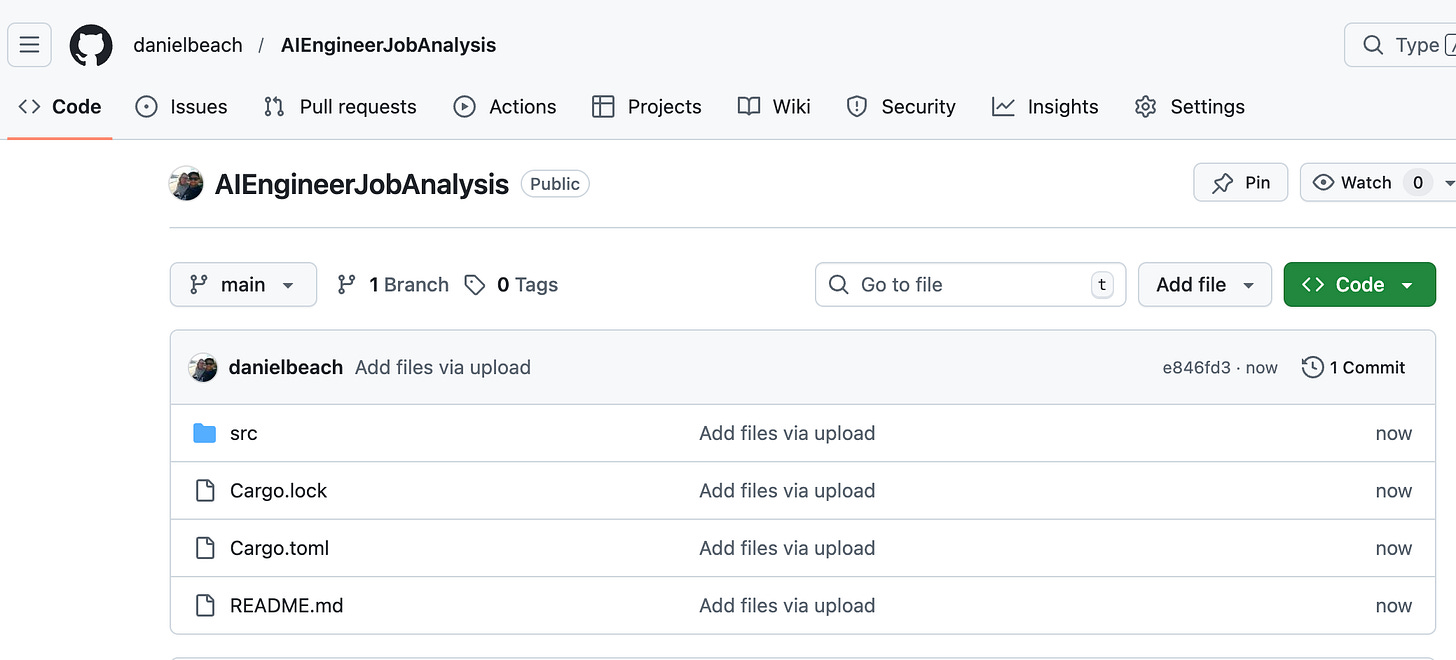Open the Insights tab
Viewport: 1456px width, 660px height.
click(1045, 107)
